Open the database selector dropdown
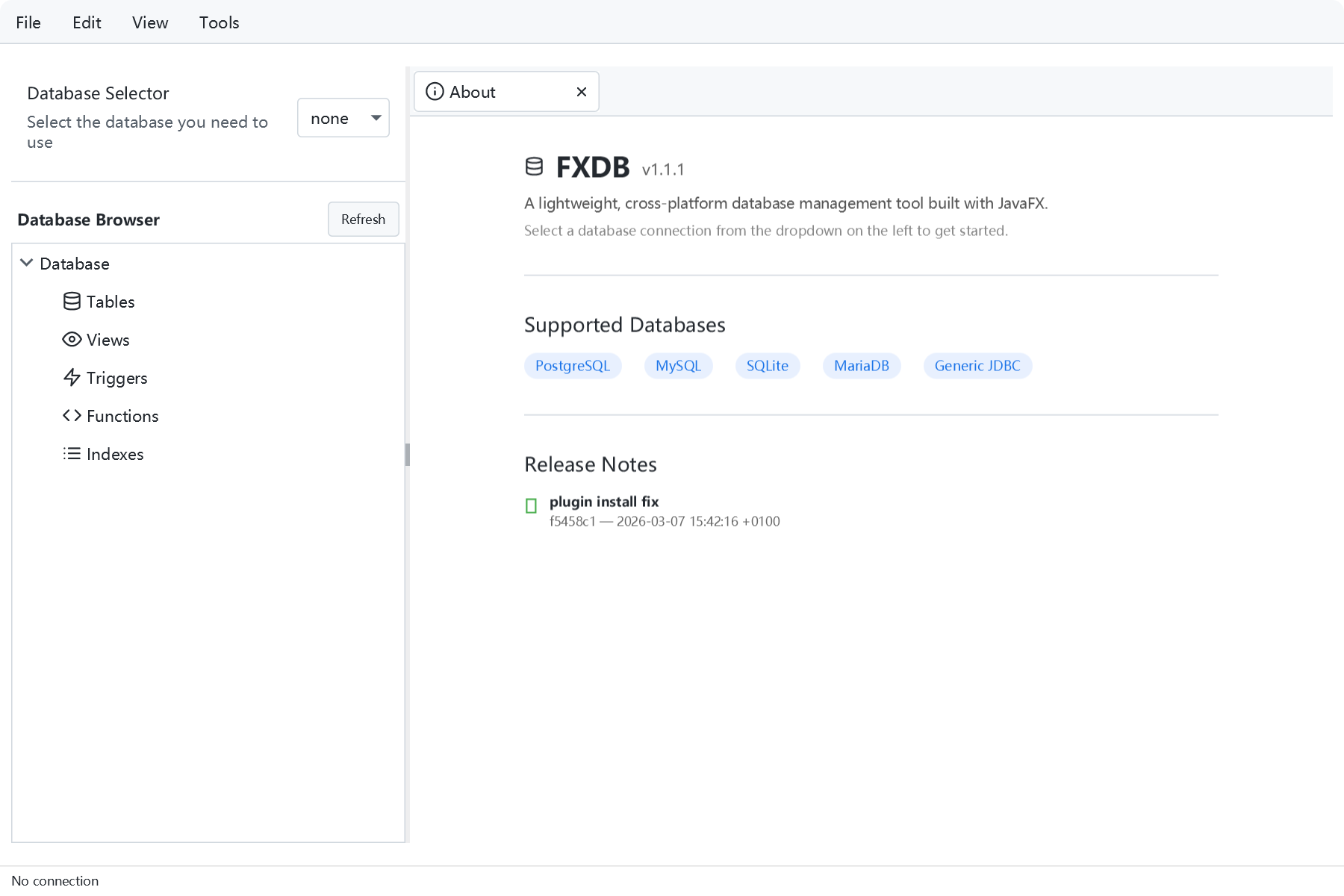Image resolution: width=1344 pixels, height=896 pixels. coord(343,118)
